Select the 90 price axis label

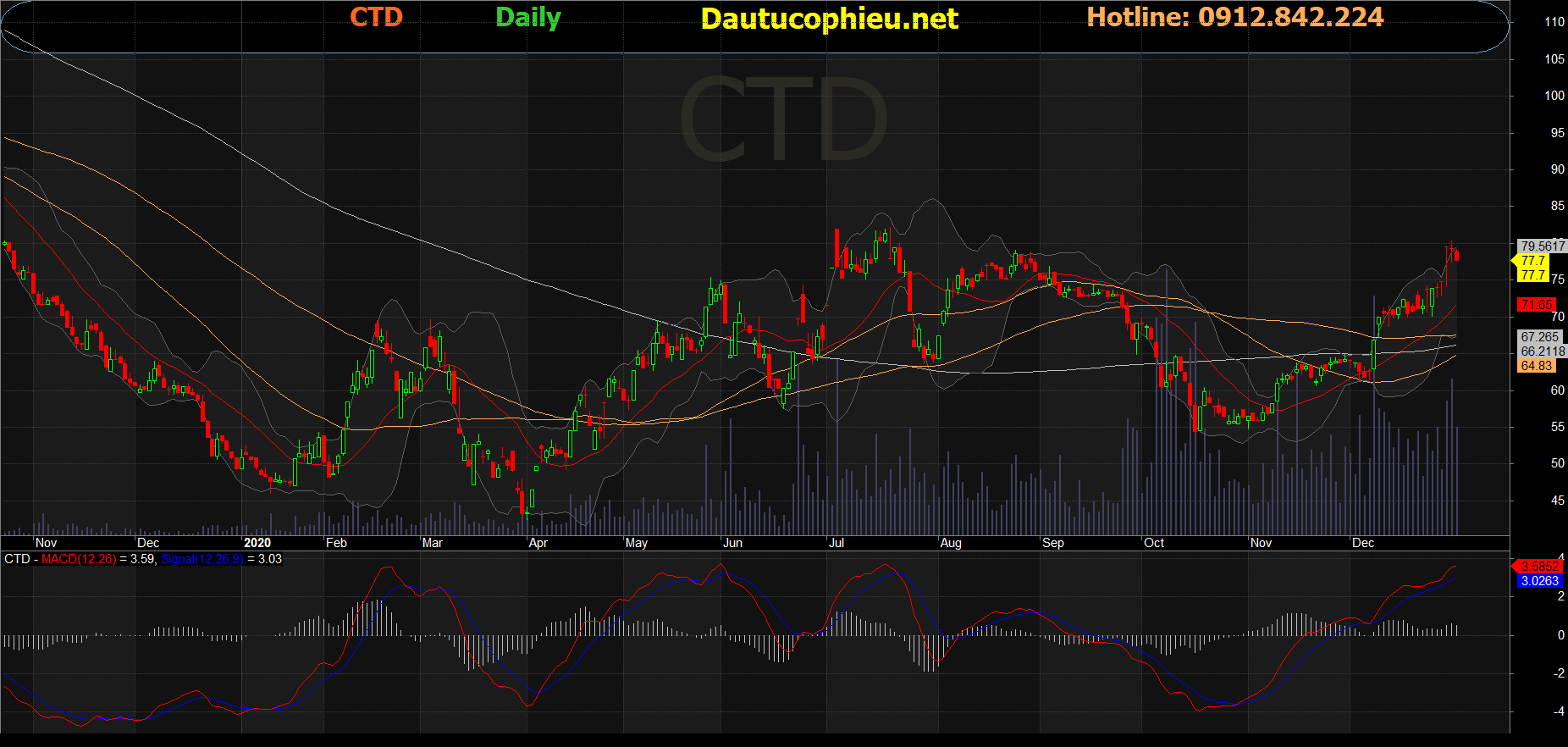point(1558,169)
